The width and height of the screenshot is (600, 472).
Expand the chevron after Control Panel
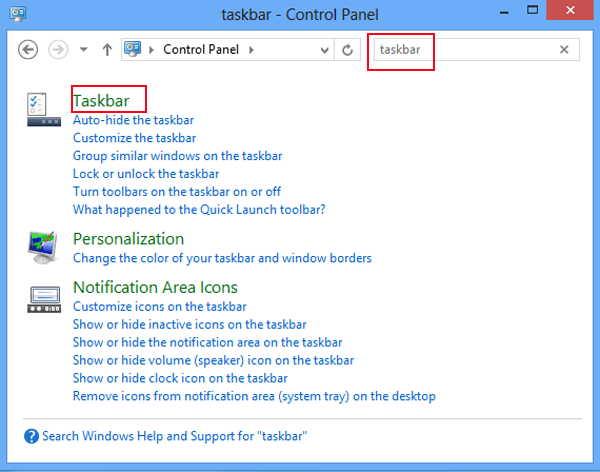(x=251, y=50)
